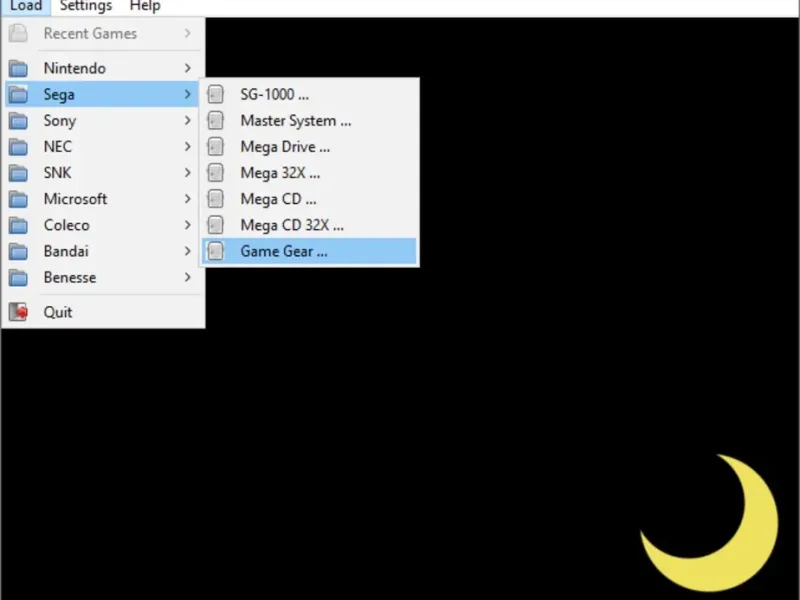800x600 pixels.
Task: Click the Game Gear cartridge icon
Action: coord(215,252)
